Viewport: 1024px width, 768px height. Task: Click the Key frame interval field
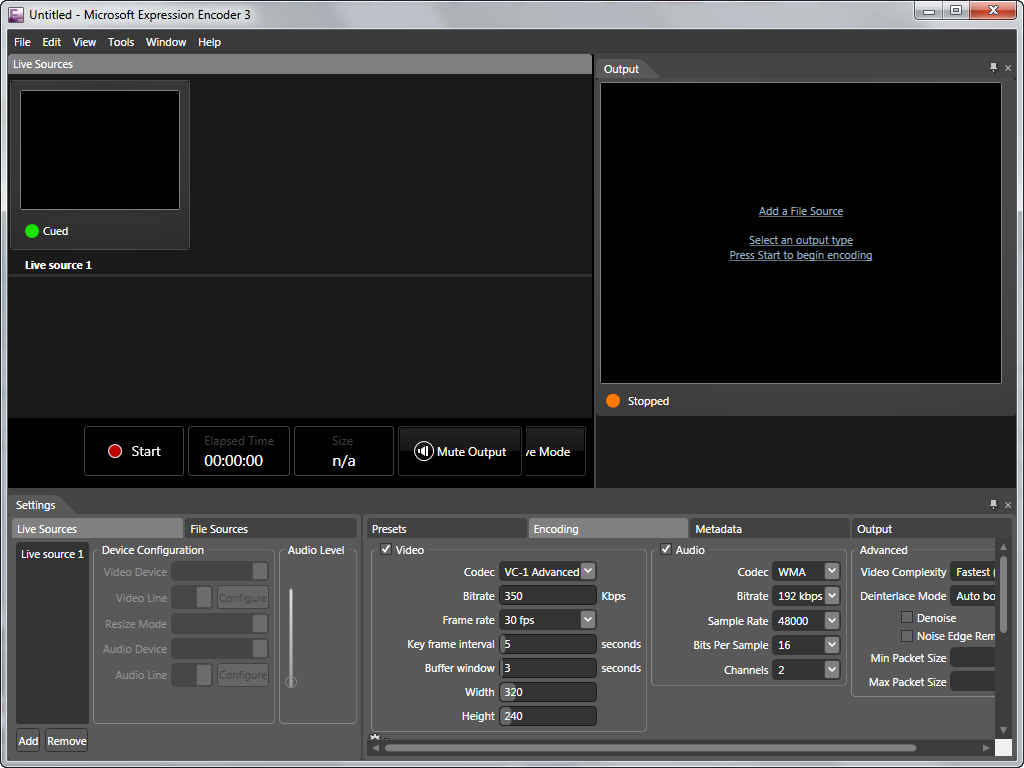(x=547, y=644)
